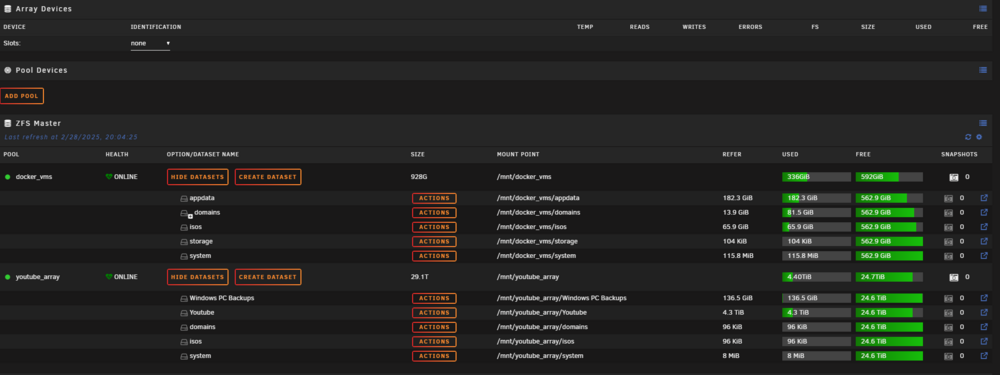Collapse datasets with youtube_array Hide Datasets button
Screen dimensions: 1000x375
(x=198, y=277)
